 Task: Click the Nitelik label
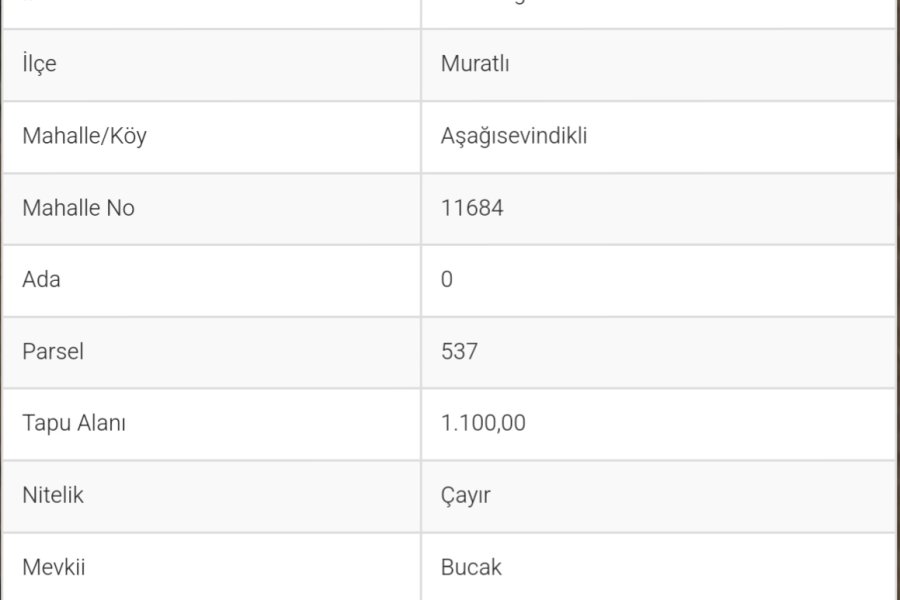[53, 495]
